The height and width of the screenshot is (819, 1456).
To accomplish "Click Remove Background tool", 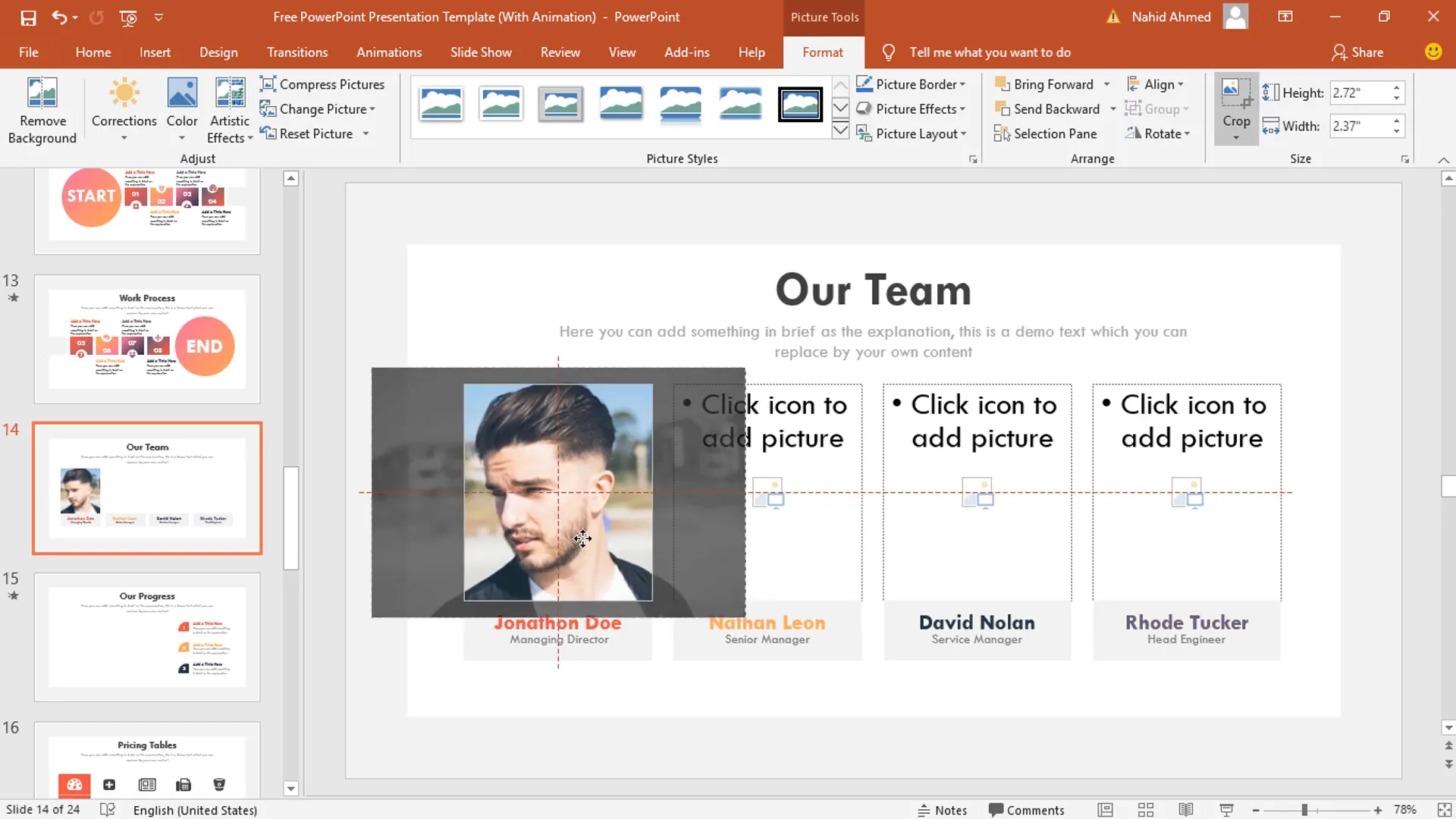I will coord(42,111).
